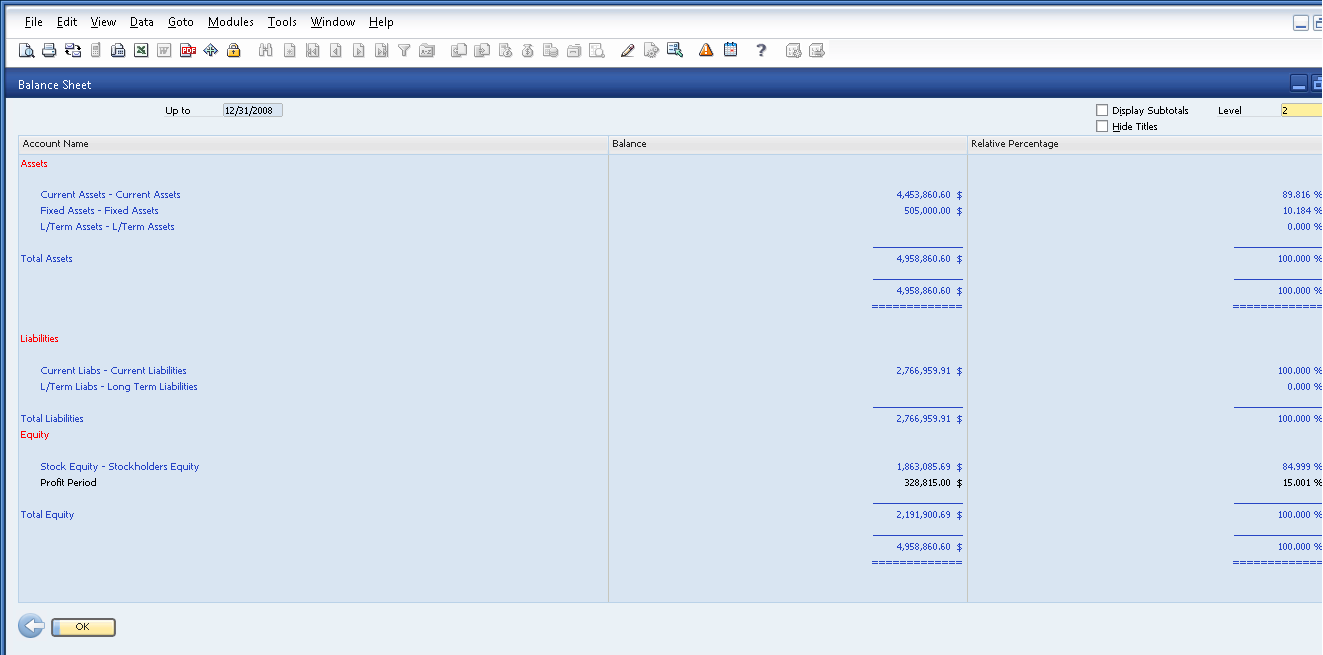Open the Alerts warning triangle icon

705,49
